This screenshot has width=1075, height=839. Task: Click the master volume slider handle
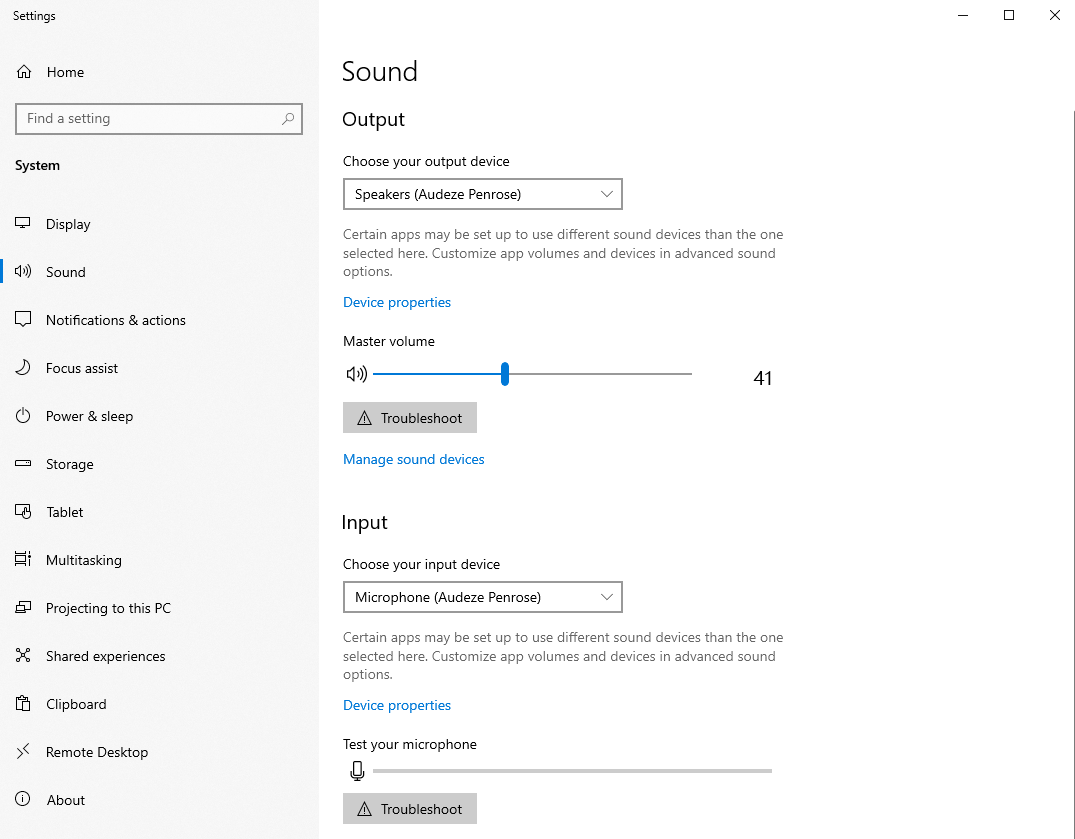click(505, 374)
